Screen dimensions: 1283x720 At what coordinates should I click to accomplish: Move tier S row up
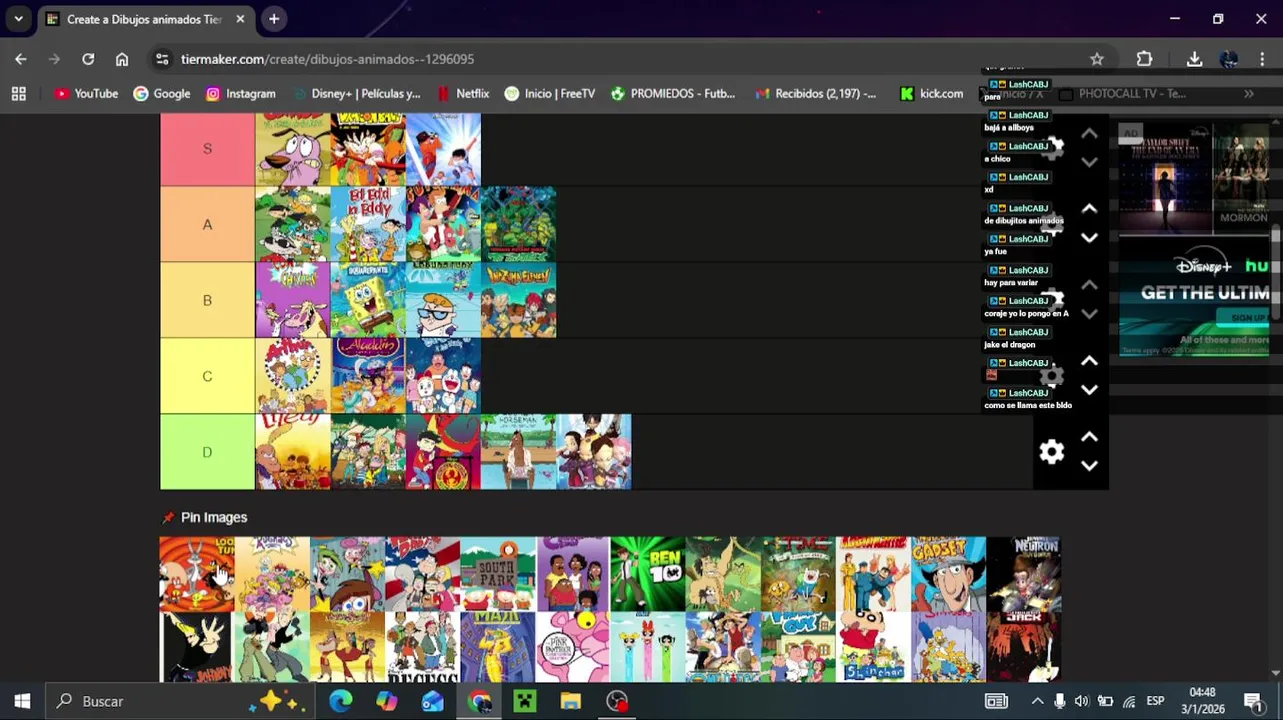pos(1089,133)
